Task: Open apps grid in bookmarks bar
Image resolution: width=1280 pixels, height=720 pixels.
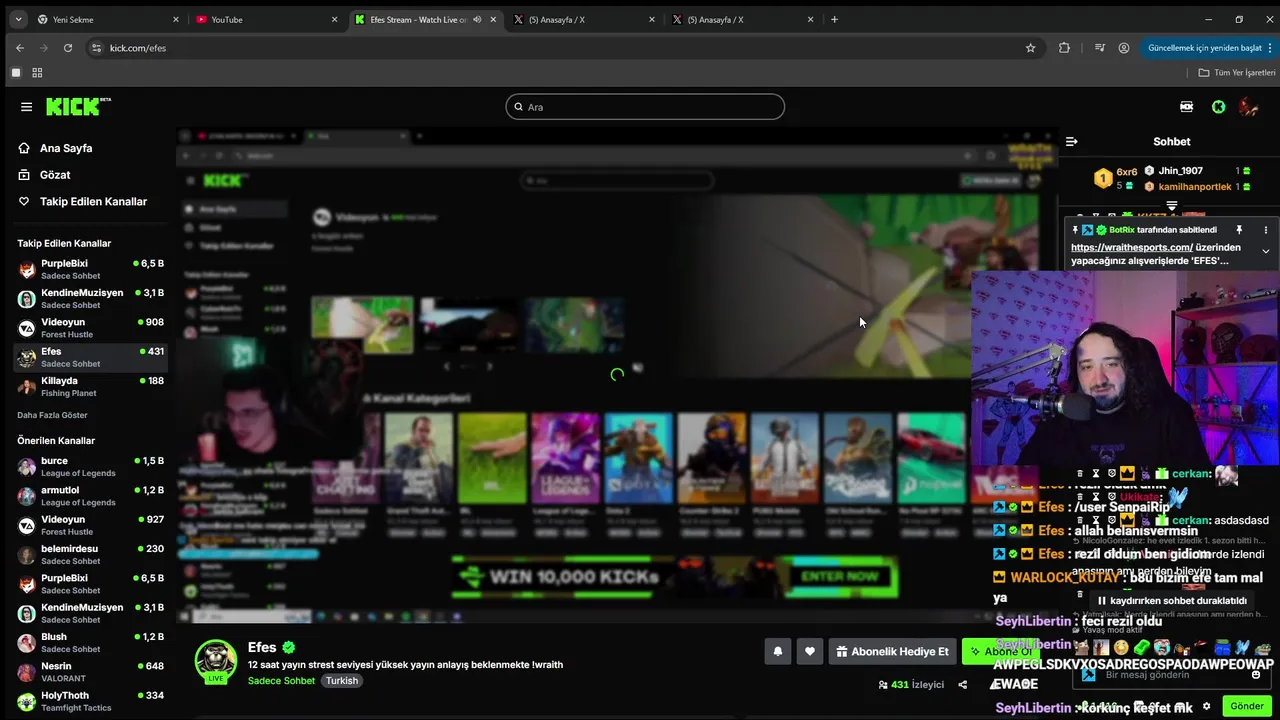Action: (37, 73)
